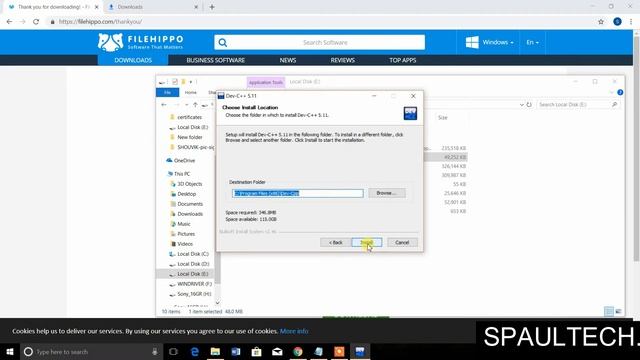Open the News nav item
The height and width of the screenshot is (360, 640).
(288, 60)
